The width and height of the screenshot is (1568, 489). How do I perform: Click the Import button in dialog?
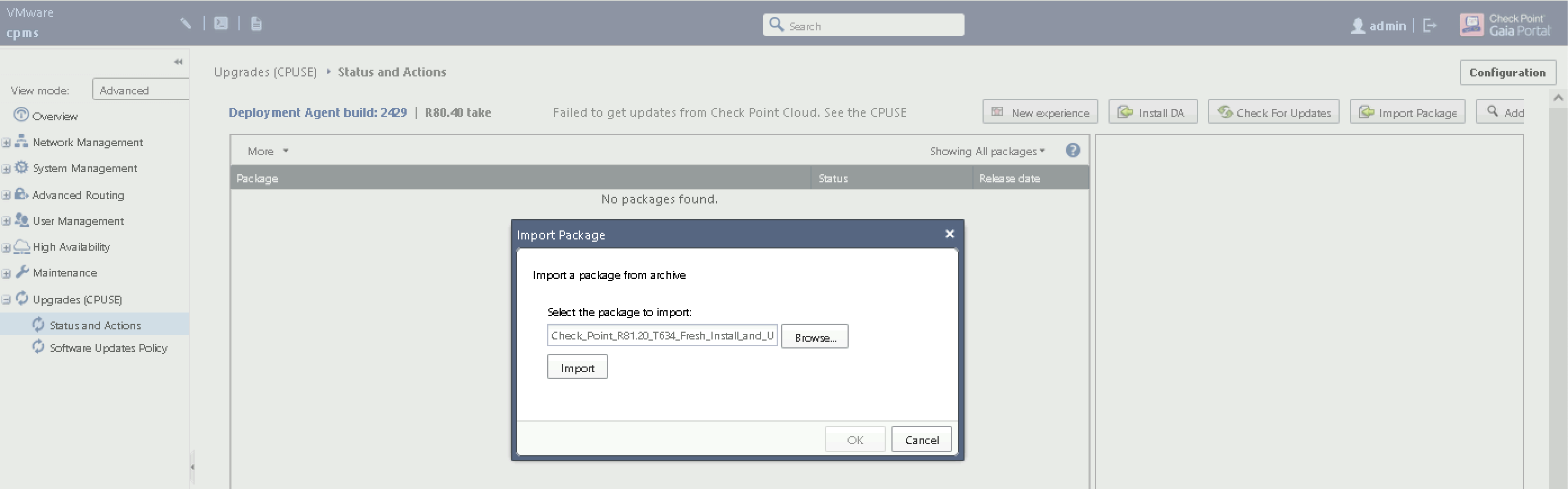[577, 368]
